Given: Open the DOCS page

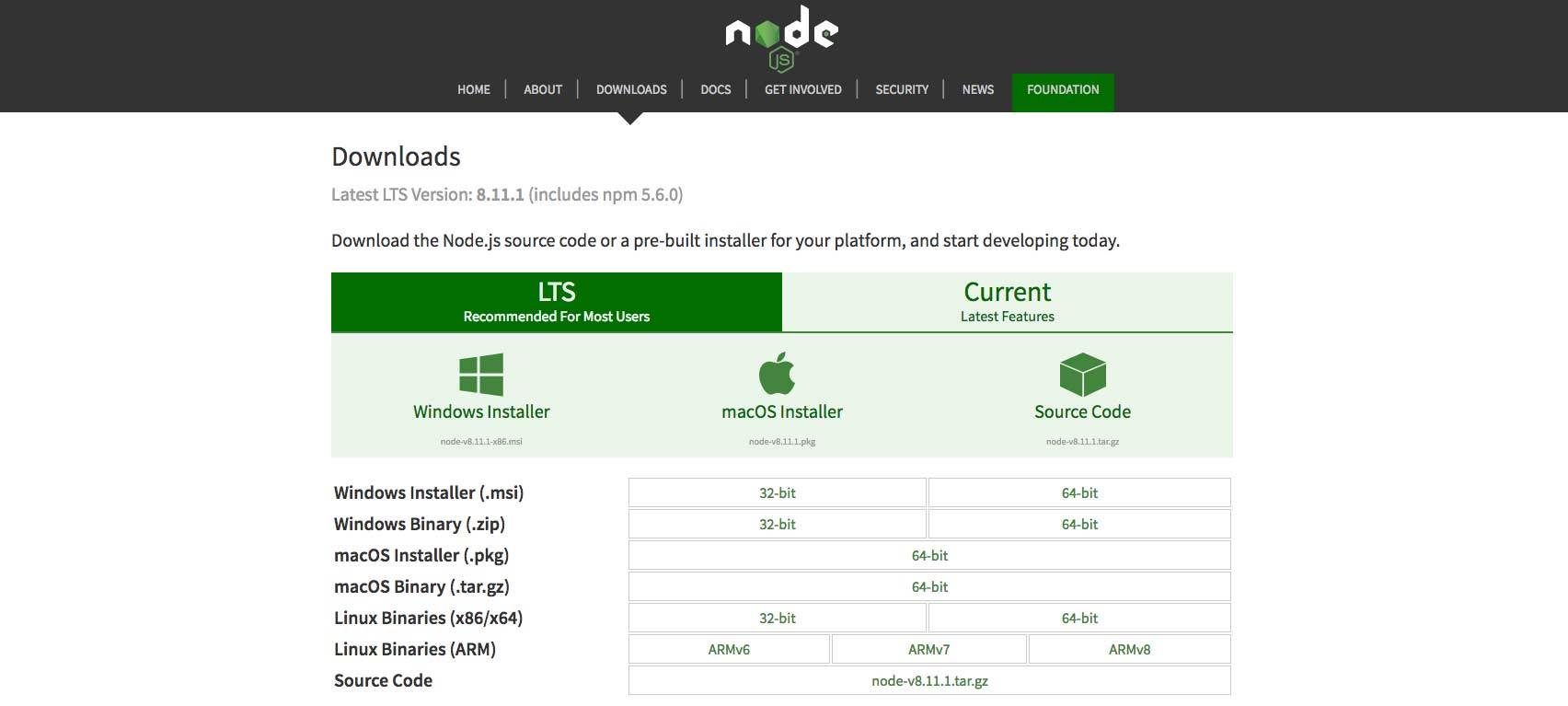Looking at the screenshot, I should (716, 89).
